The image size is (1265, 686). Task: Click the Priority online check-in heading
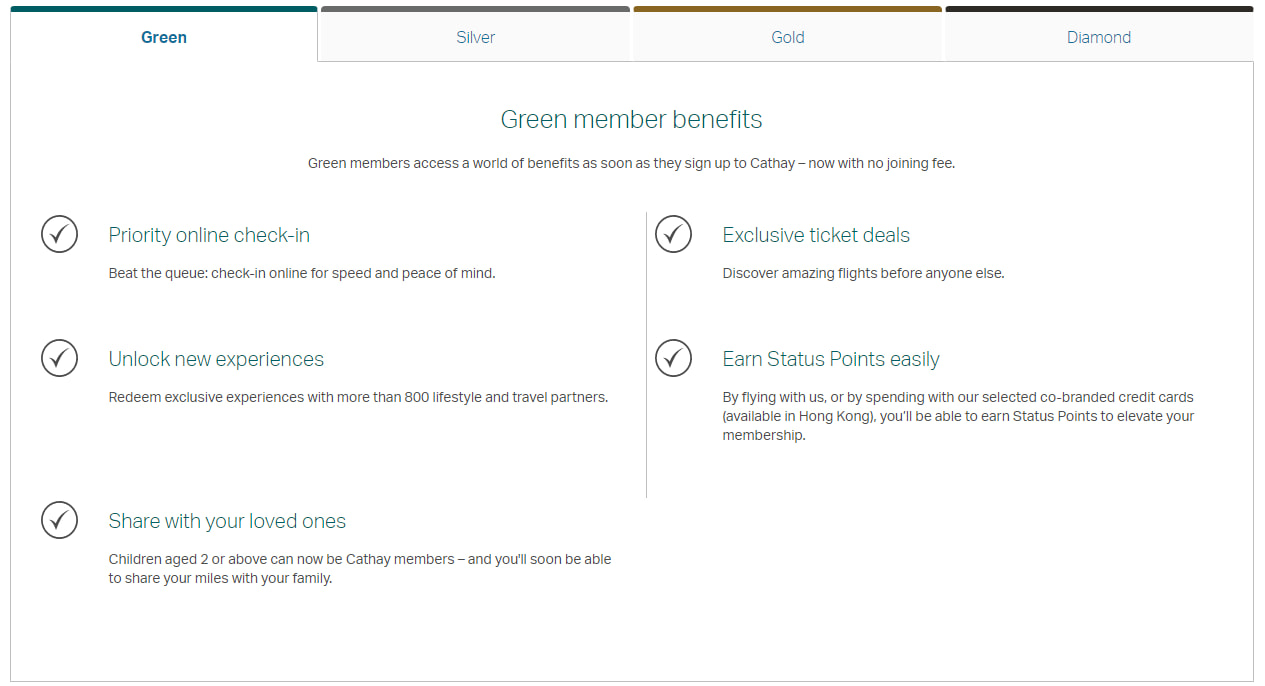pyautogui.click(x=208, y=235)
